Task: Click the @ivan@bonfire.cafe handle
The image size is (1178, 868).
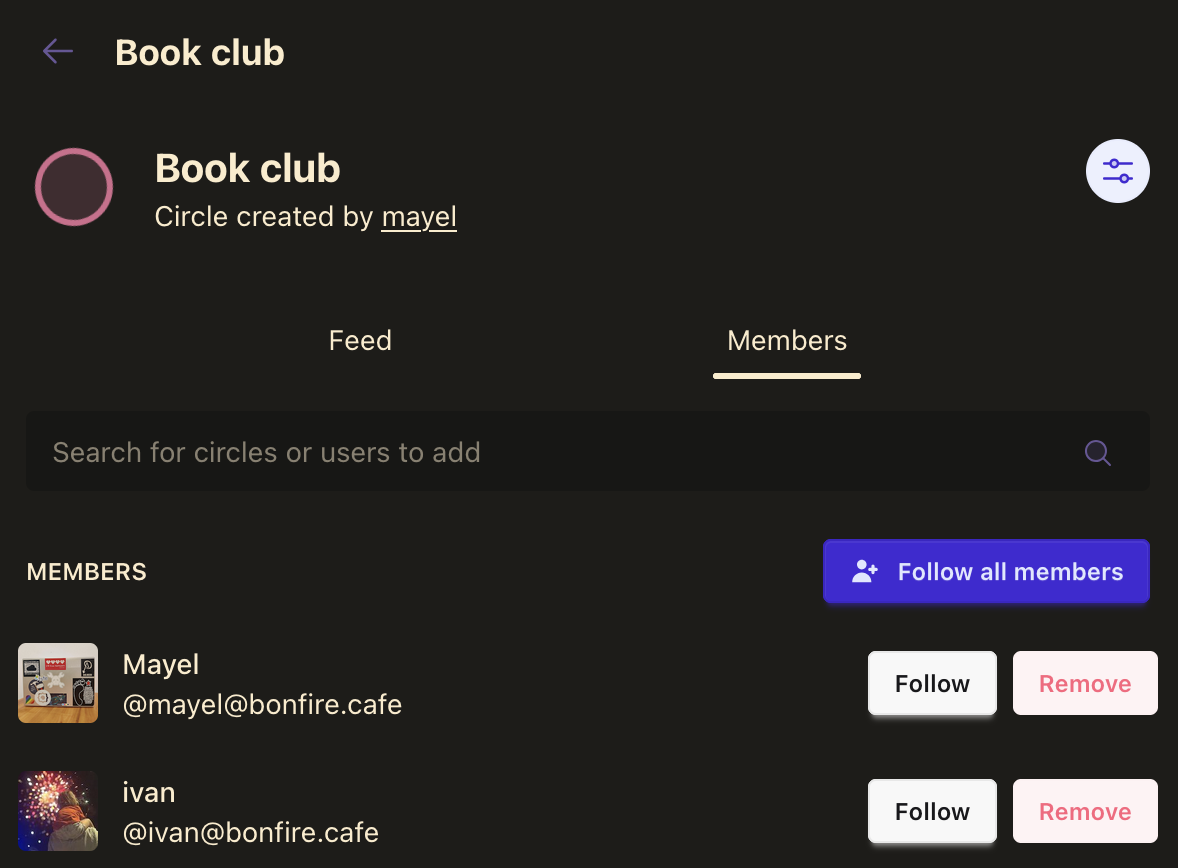Action: click(x=250, y=832)
